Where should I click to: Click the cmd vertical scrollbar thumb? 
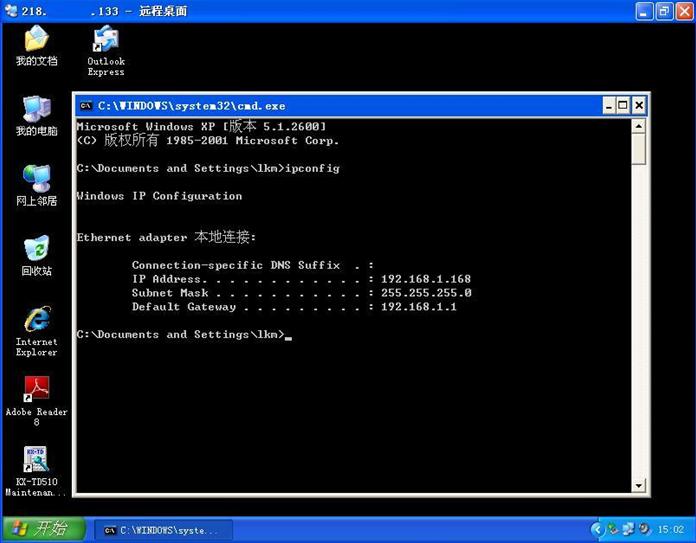[x=638, y=149]
